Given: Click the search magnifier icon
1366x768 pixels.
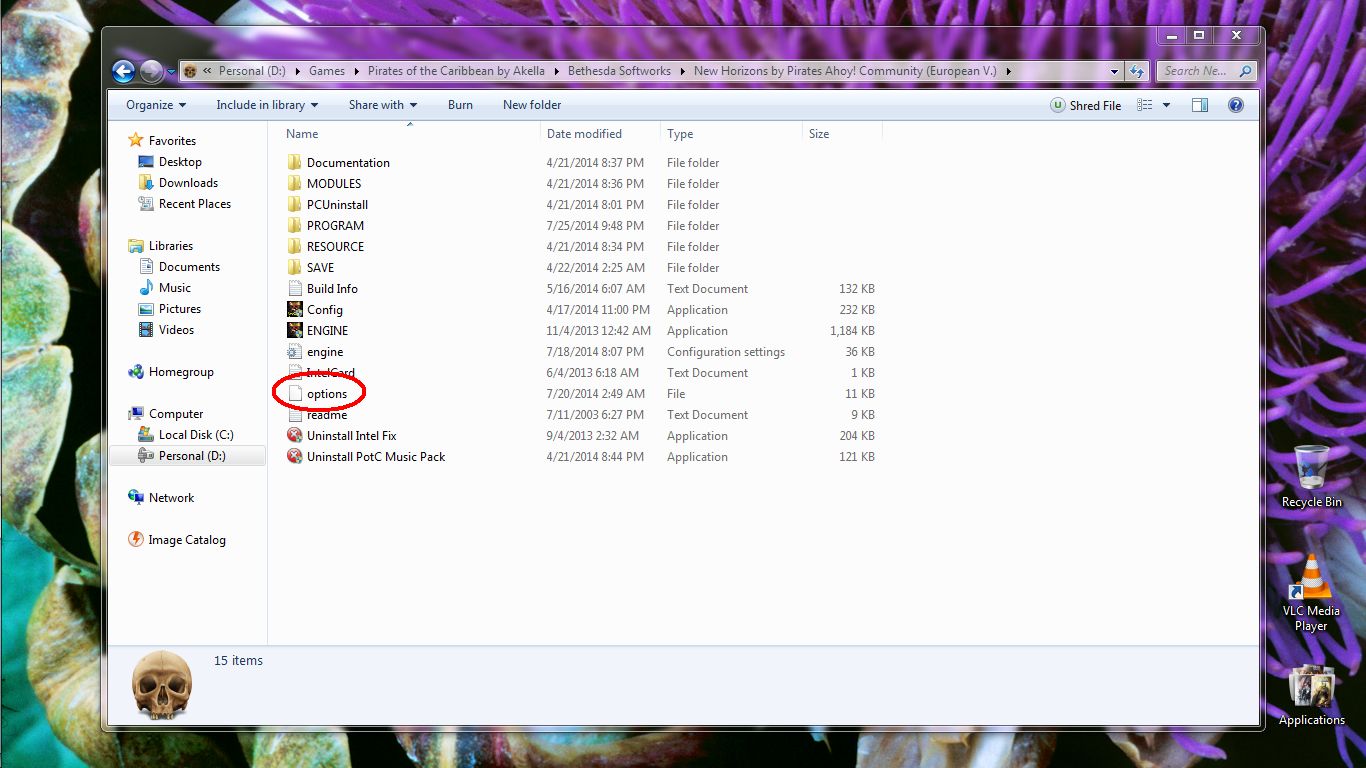Looking at the screenshot, I should [1245, 71].
